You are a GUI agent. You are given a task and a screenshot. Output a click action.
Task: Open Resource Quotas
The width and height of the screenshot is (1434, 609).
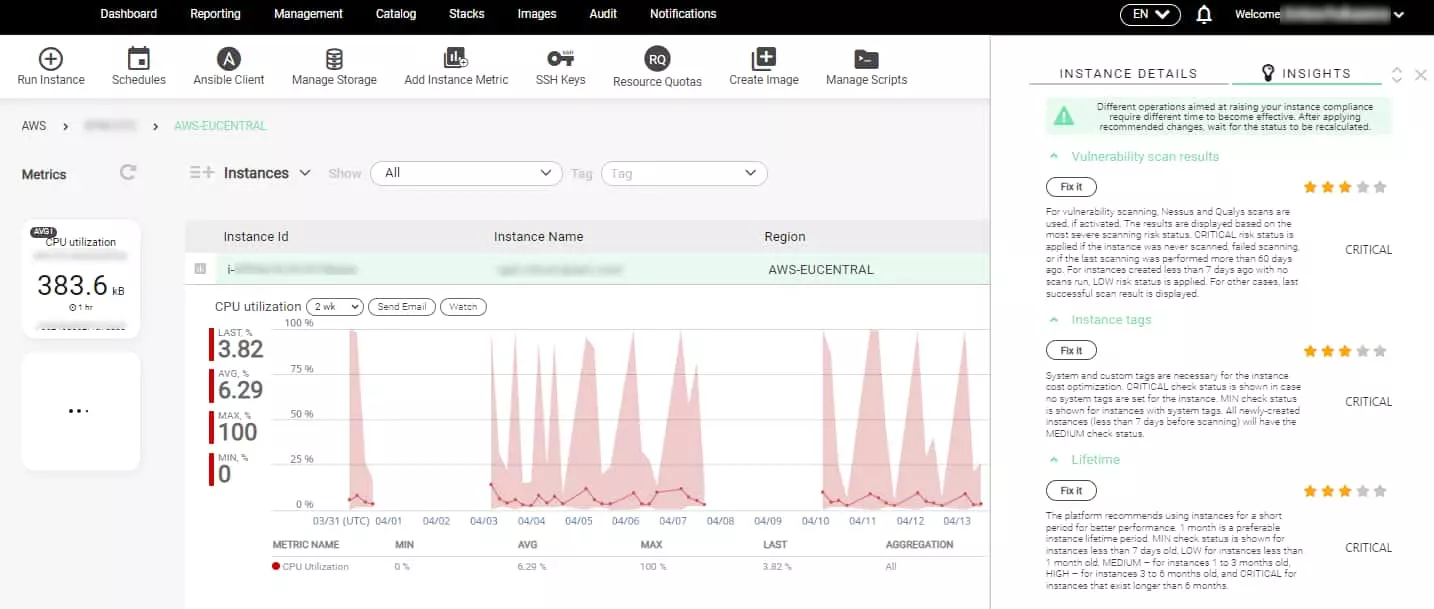coord(657,59)
